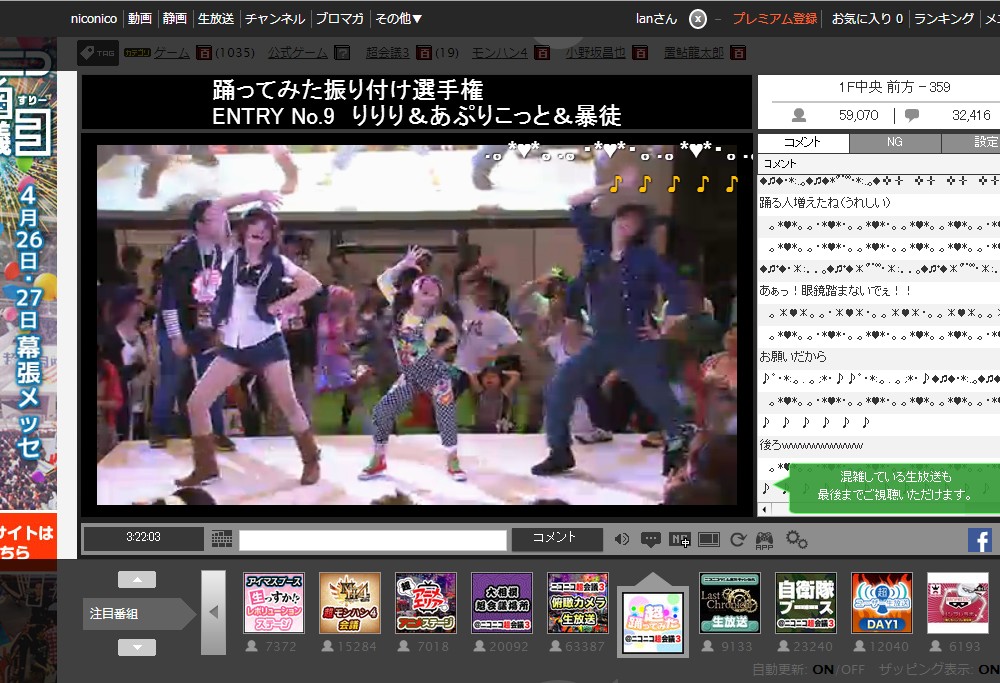Open the NG filter settings icon
This screenshot has height=683, width=1000.
(x=680, y=540)
